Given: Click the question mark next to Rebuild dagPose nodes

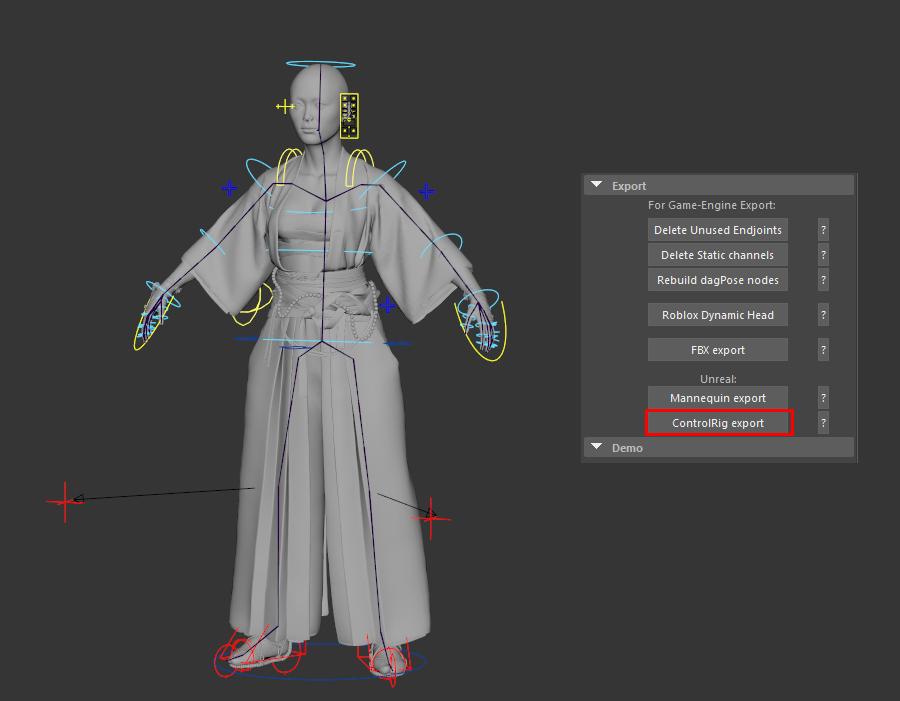Looking at the screenshot, I should 823,280.
